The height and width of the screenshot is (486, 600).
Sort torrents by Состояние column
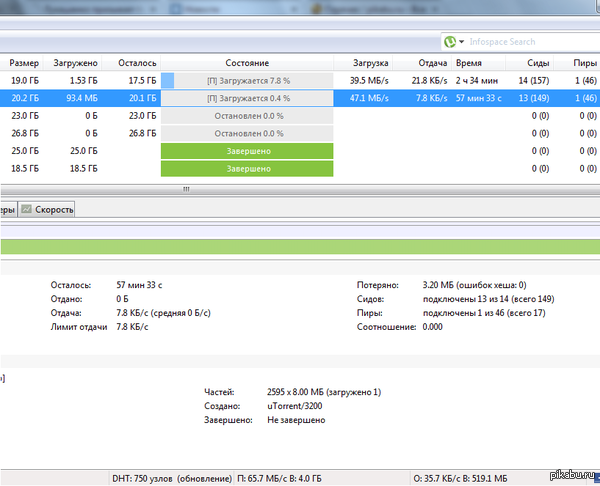246,62
